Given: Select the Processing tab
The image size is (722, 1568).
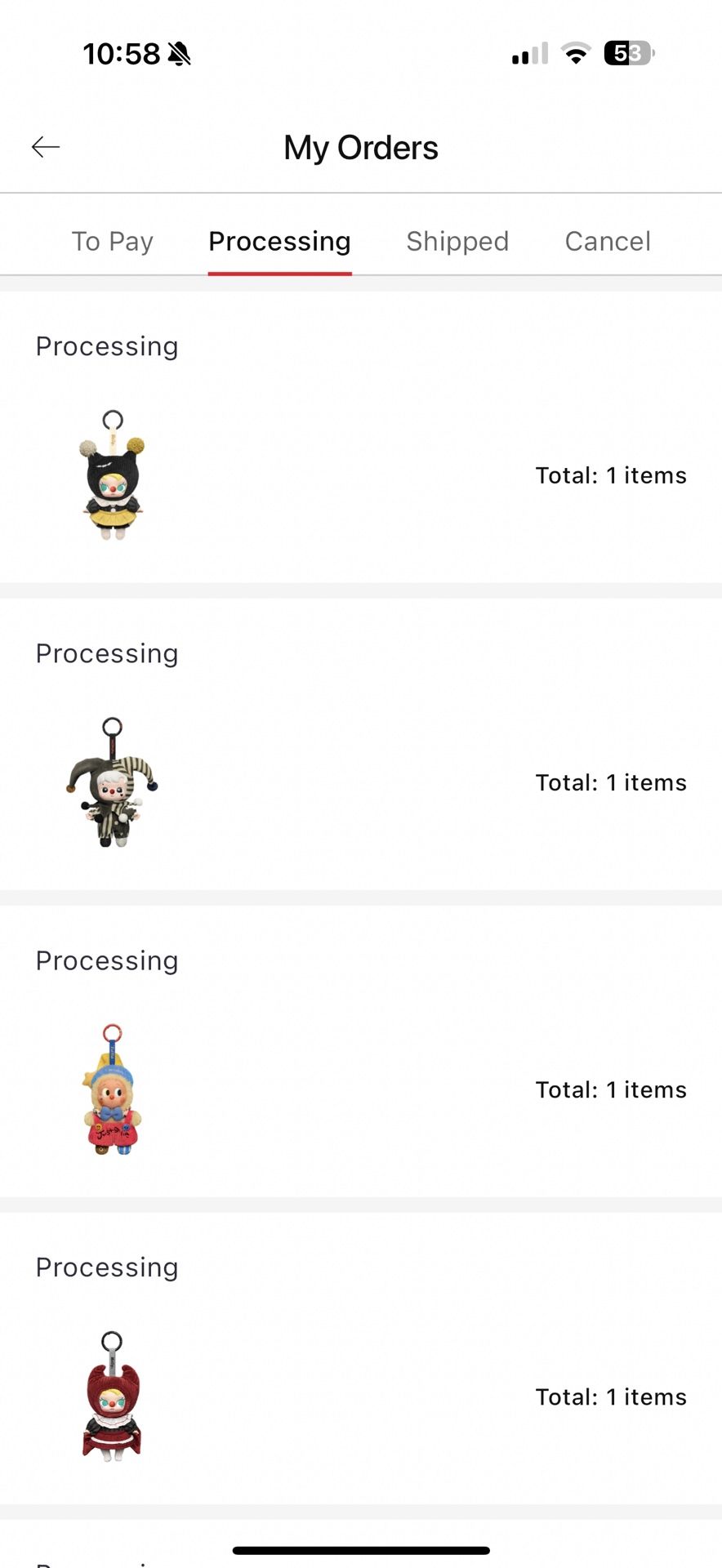Looking at the screenshot, I should click(279, 241).
